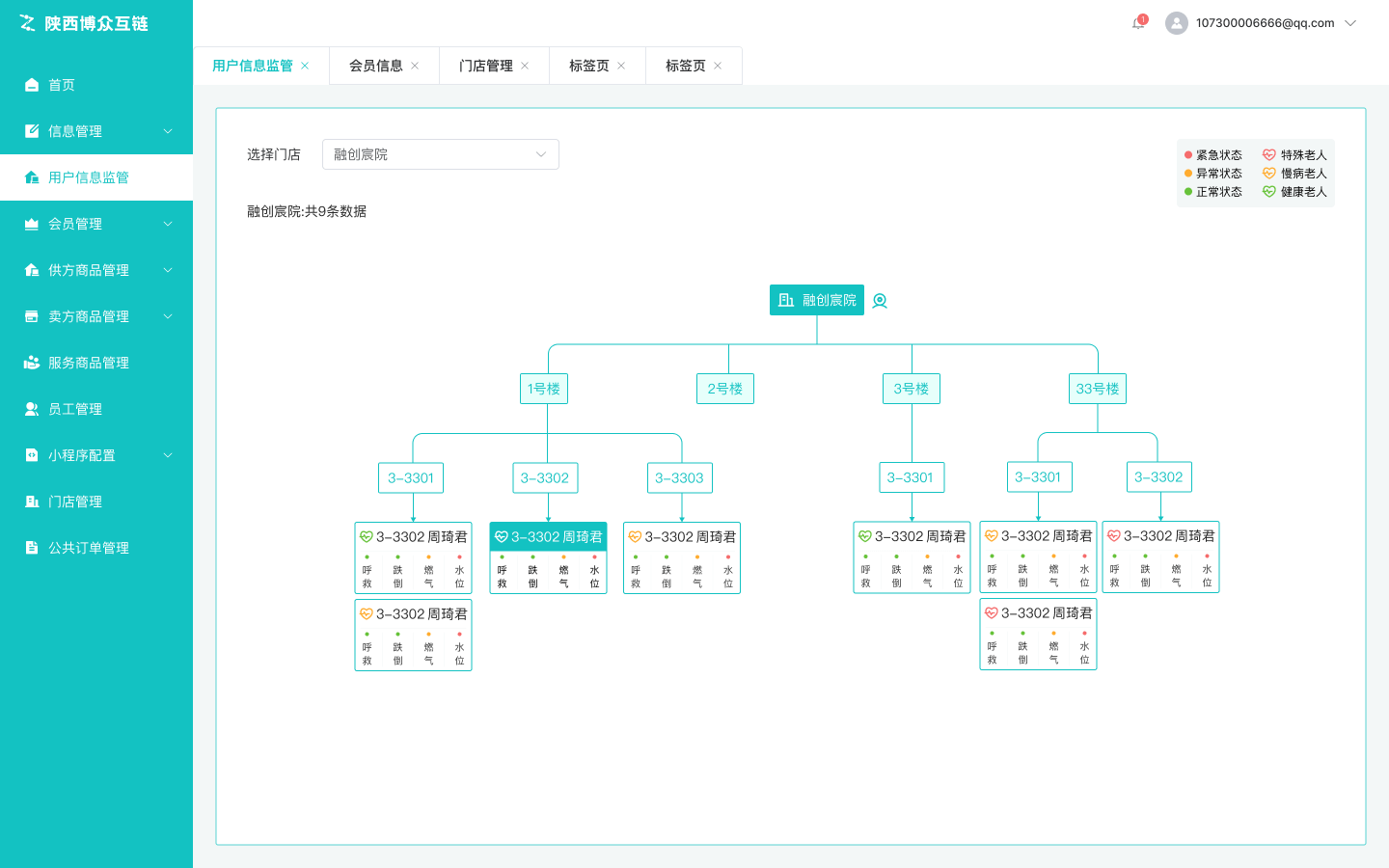Click the user avatar icon

click(1176, 23)
